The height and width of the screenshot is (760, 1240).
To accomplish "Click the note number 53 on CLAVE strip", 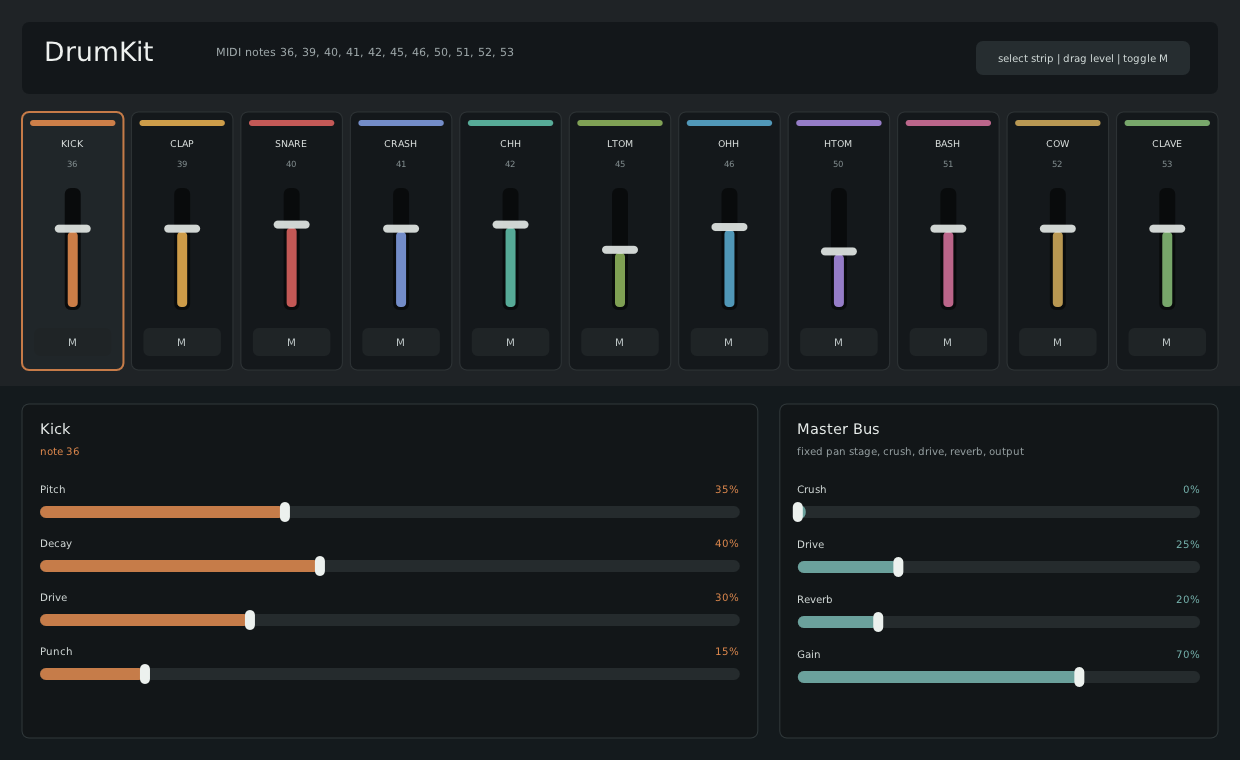I will click(x=1167, y=164).
